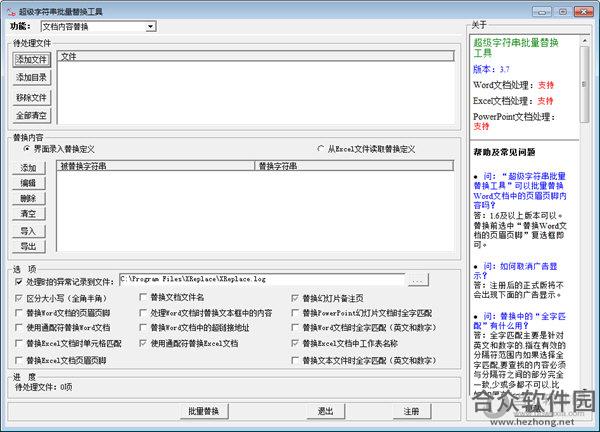Toggle 使用通配符替换Excel文档 checkbox
600x432 pixels.
click(x=143, y=343)
